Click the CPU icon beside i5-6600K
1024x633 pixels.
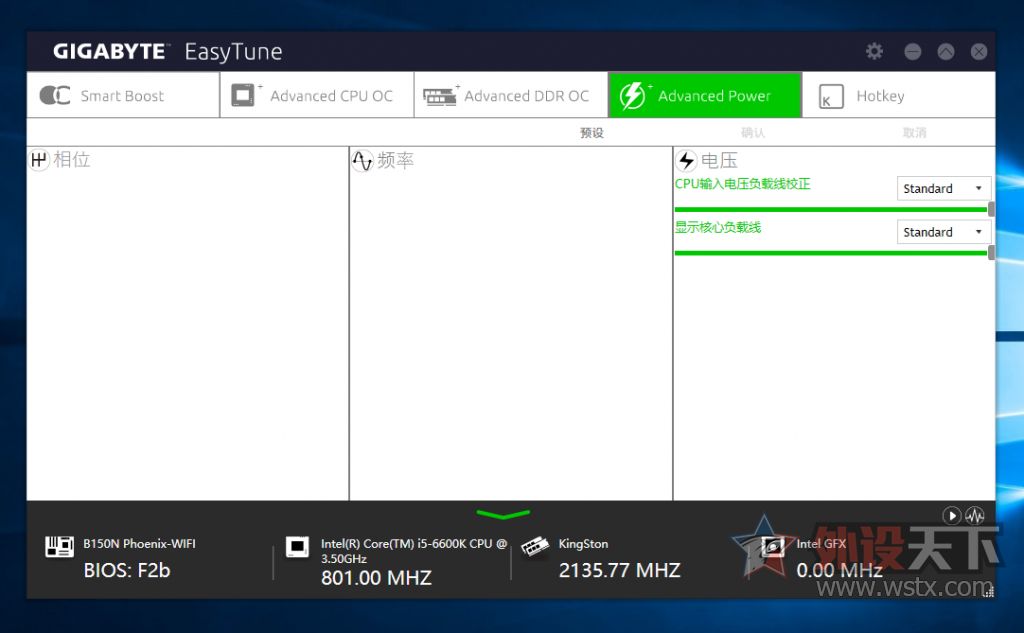pos(297,546)
